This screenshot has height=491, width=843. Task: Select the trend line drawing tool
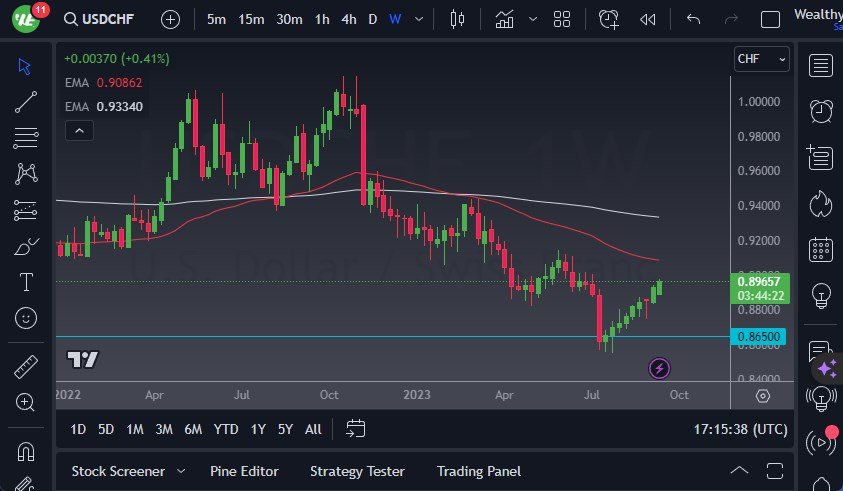pyautogui.click(x=26, y=101)
